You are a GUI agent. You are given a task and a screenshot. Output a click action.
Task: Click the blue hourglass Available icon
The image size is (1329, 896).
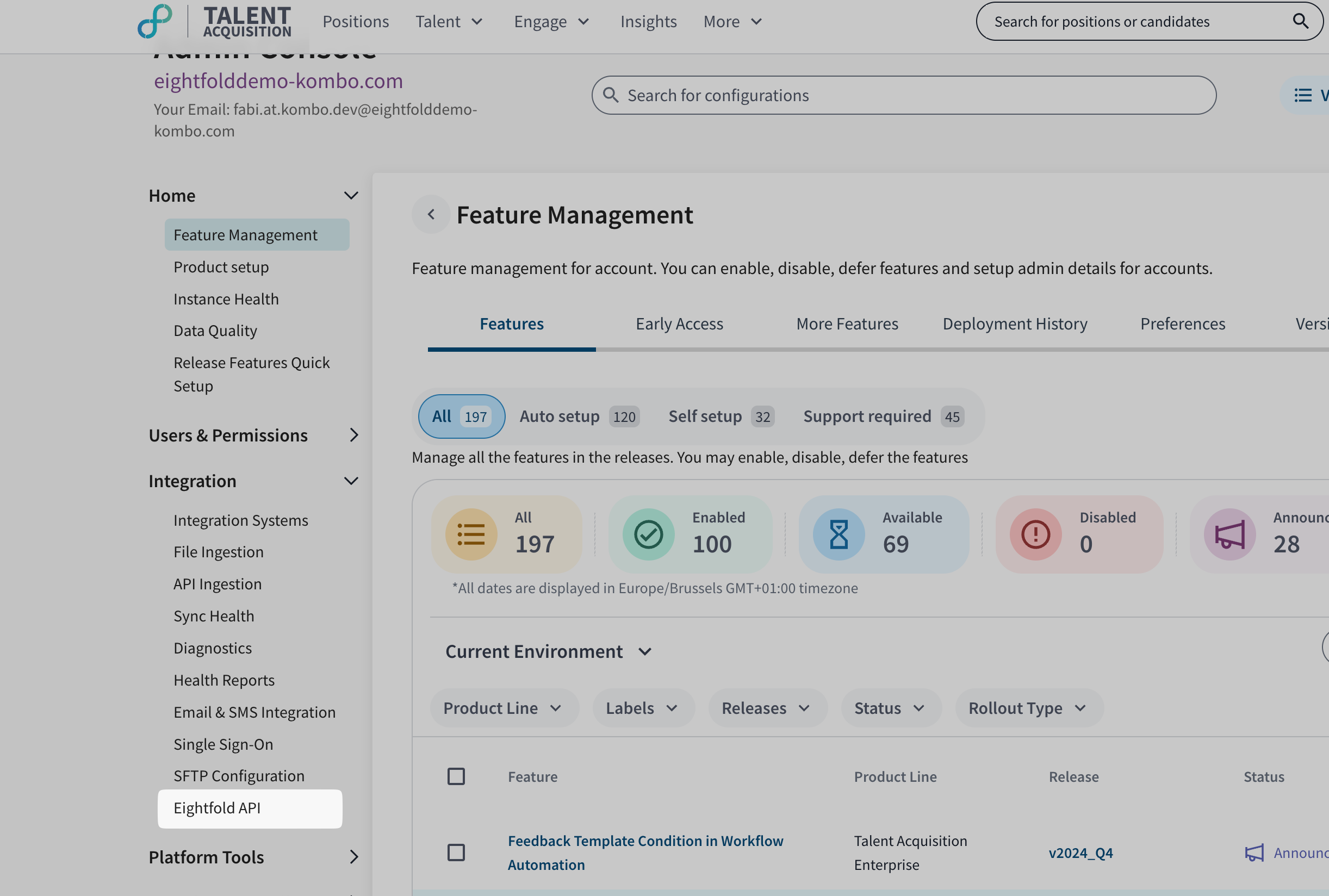pyautogui.click(x=838, y=534)
